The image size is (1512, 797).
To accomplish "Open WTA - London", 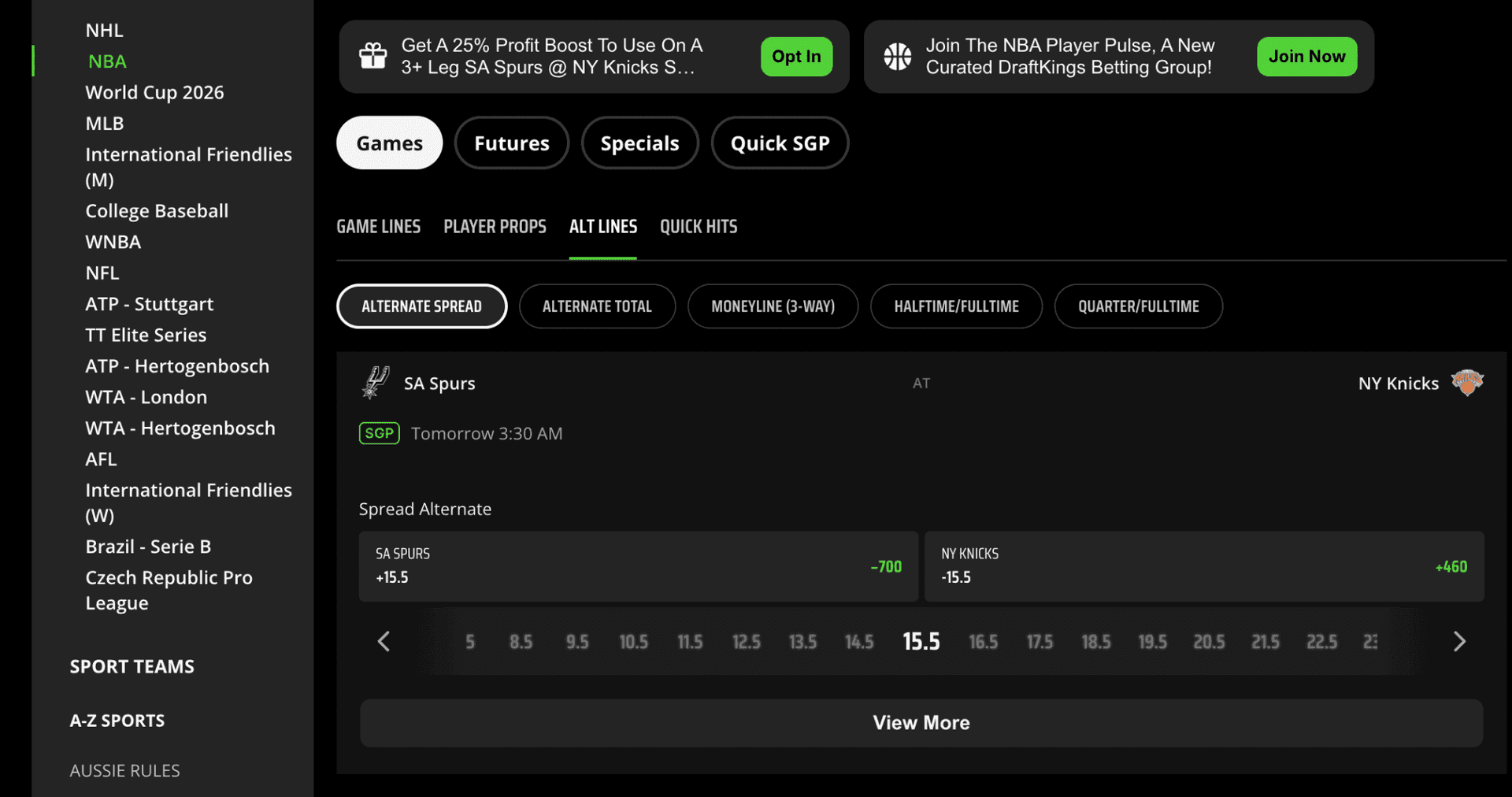I will (x=146, y=398).
